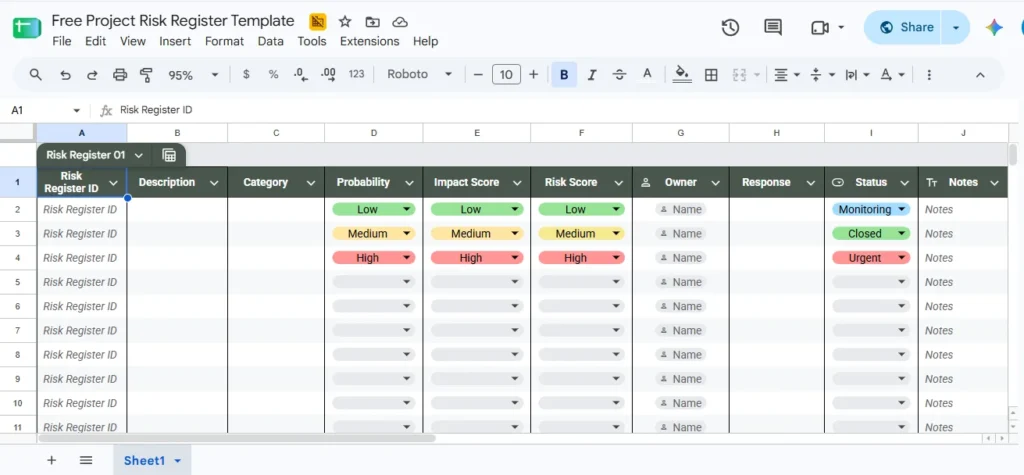The width and height of the screenshot is (1024, 475).
Task: Format as currency with dollar icon
Action: 246,74
